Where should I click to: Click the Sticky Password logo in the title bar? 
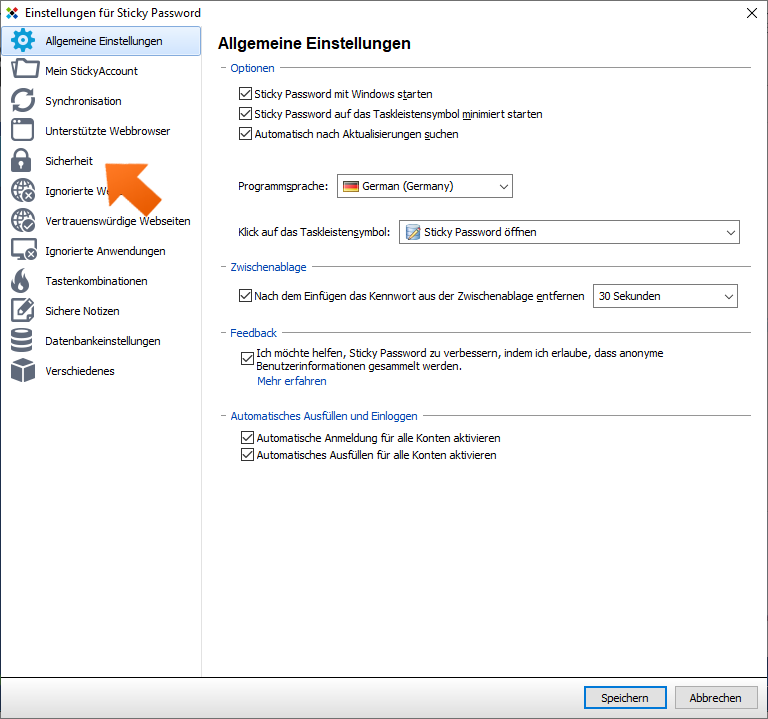12,13
